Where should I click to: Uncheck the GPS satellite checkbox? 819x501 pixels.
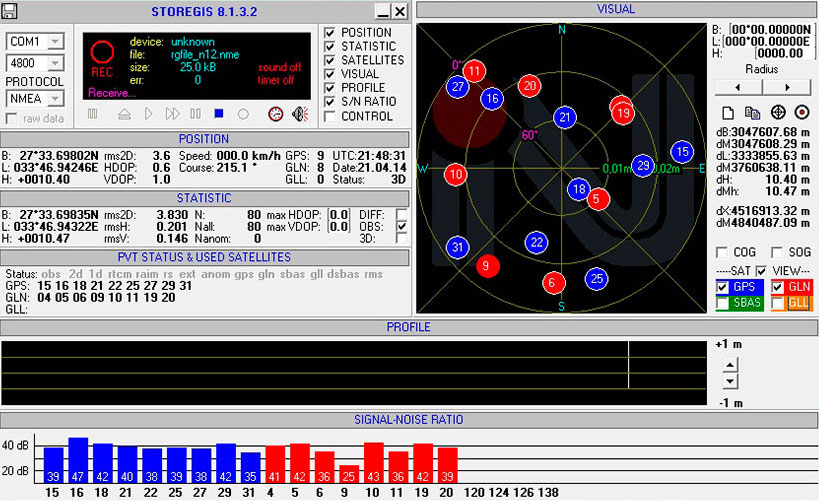tap(722, 287)
